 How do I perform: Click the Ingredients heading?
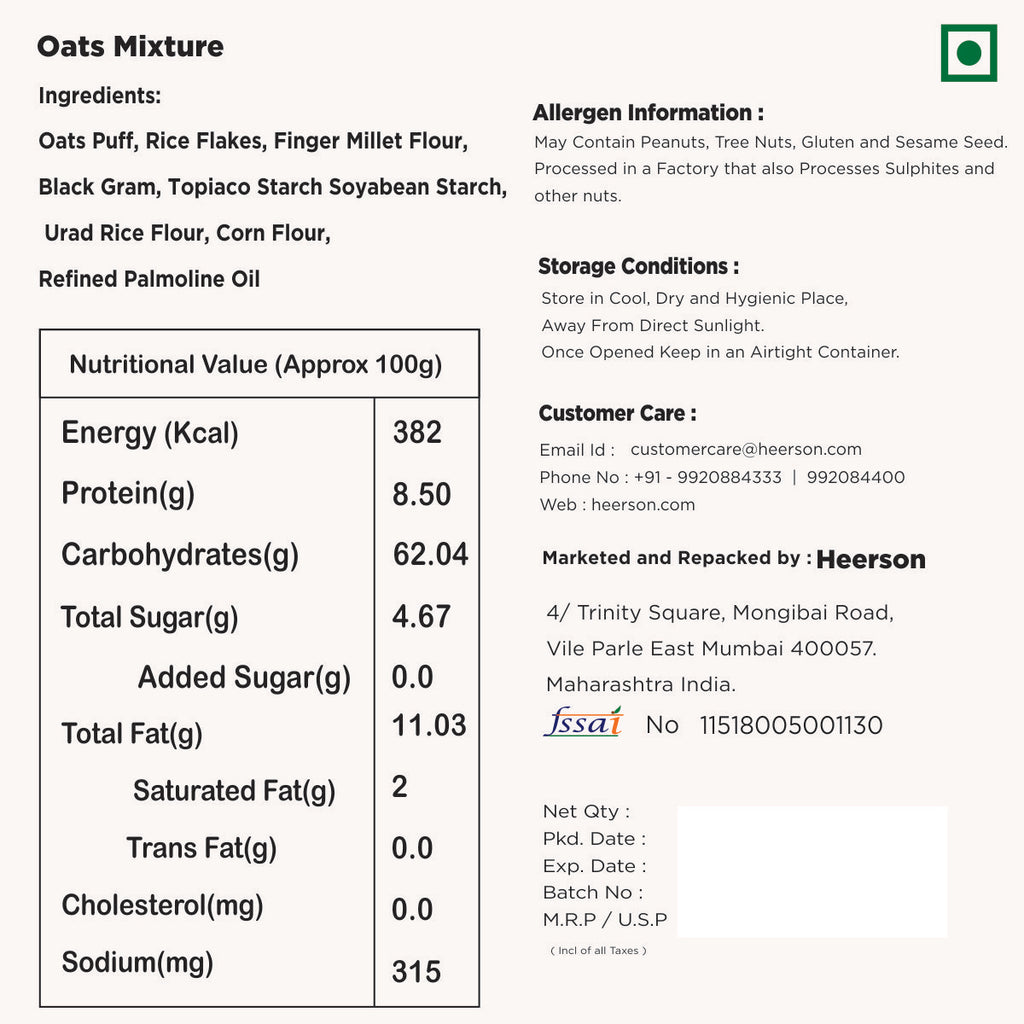tap(100, 96)
